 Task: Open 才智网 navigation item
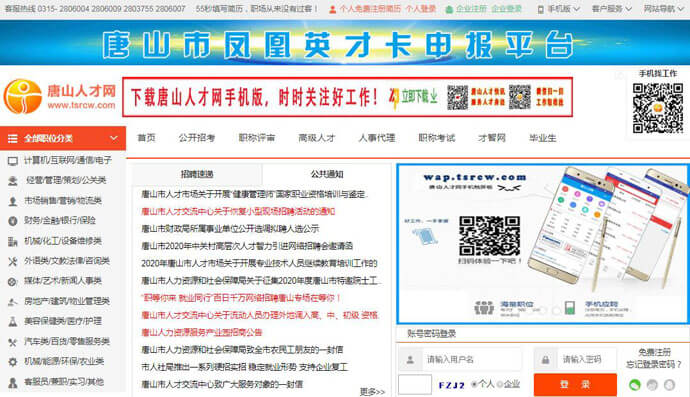tap(492, 138)
